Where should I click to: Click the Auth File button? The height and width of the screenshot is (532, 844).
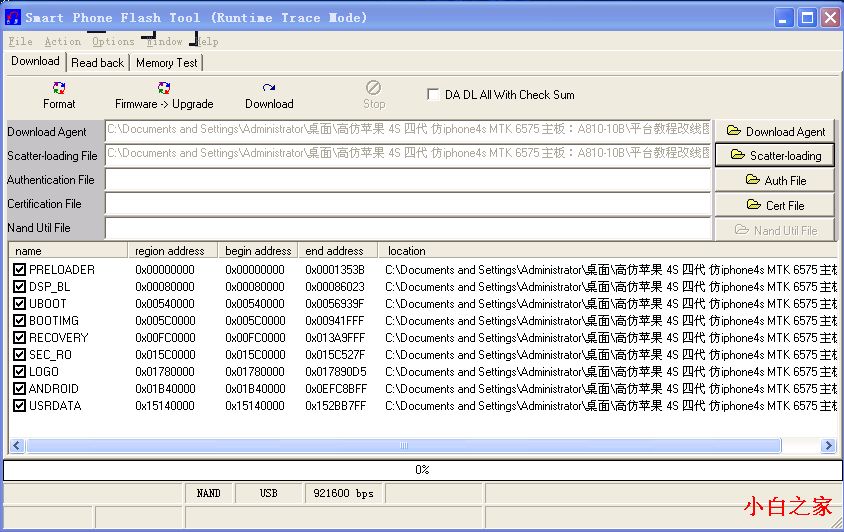[x=775, y=180]
